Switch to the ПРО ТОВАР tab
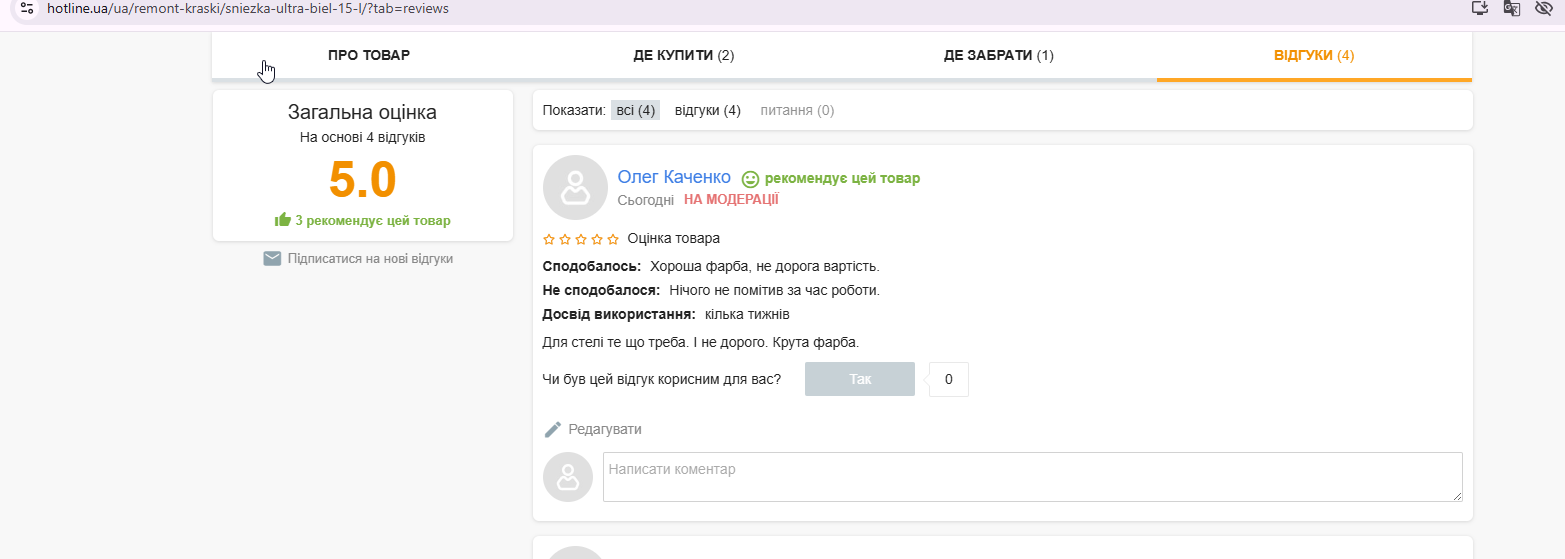1565x559 pixels. click(369, 55)
